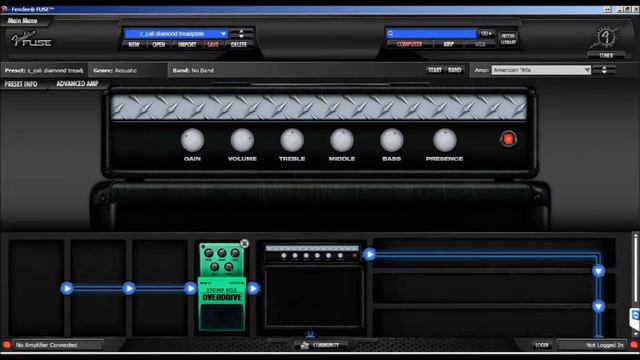The width and height of the screenshot is (640, 360).
Task: Open the PRESET INFO tab
Action: click(21, 84)
